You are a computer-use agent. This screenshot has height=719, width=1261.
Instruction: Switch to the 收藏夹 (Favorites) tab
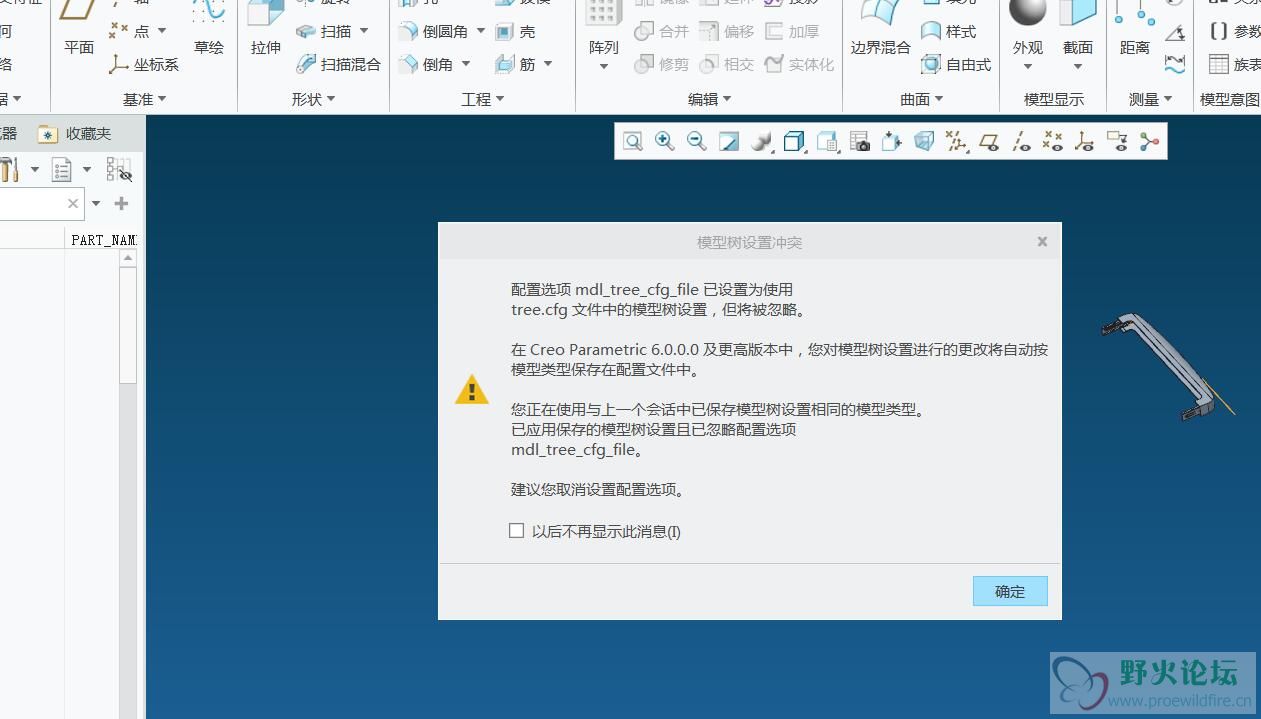[x=75, y=133]
